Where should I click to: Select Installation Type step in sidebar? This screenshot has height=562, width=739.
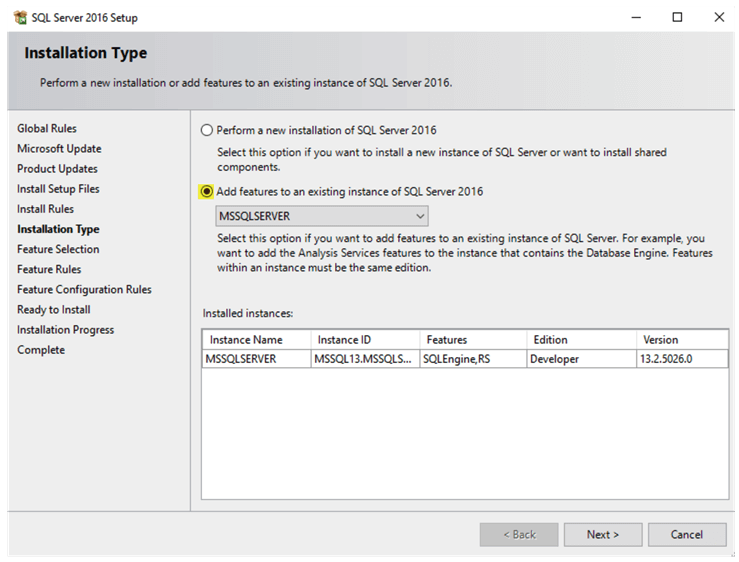point(58,229)
